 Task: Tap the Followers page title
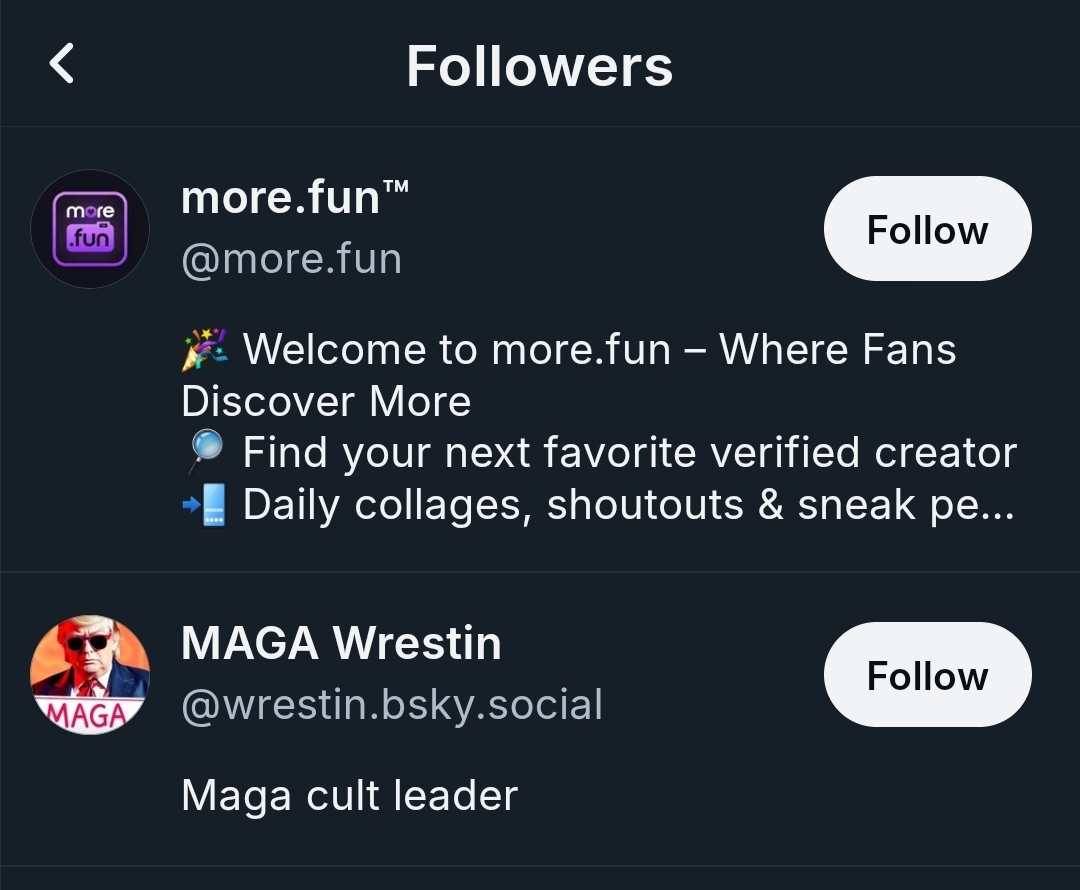(x=539, y=66)
